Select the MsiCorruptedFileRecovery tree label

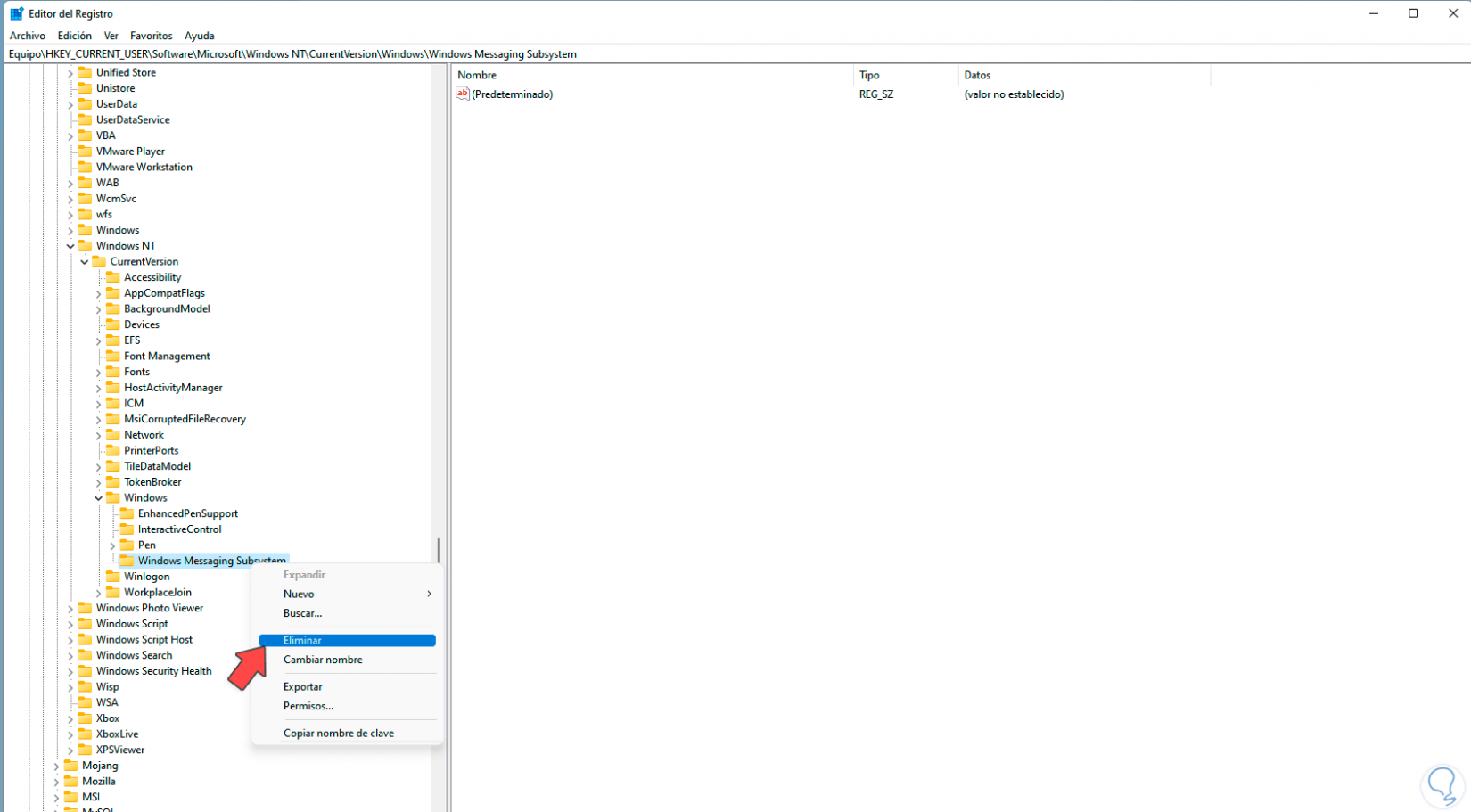[185, 419]
